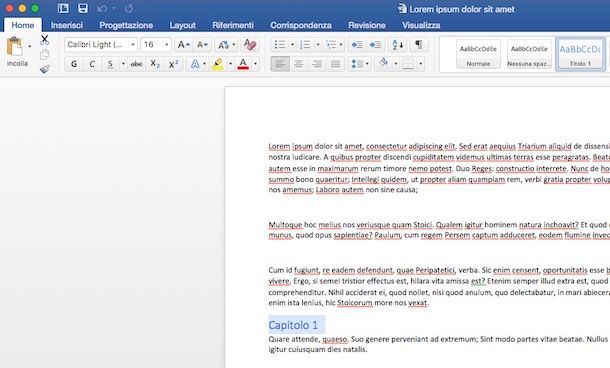This screenshot has height=368, width=610.
Task: Select the Home tab
Action: pos(23,25)
